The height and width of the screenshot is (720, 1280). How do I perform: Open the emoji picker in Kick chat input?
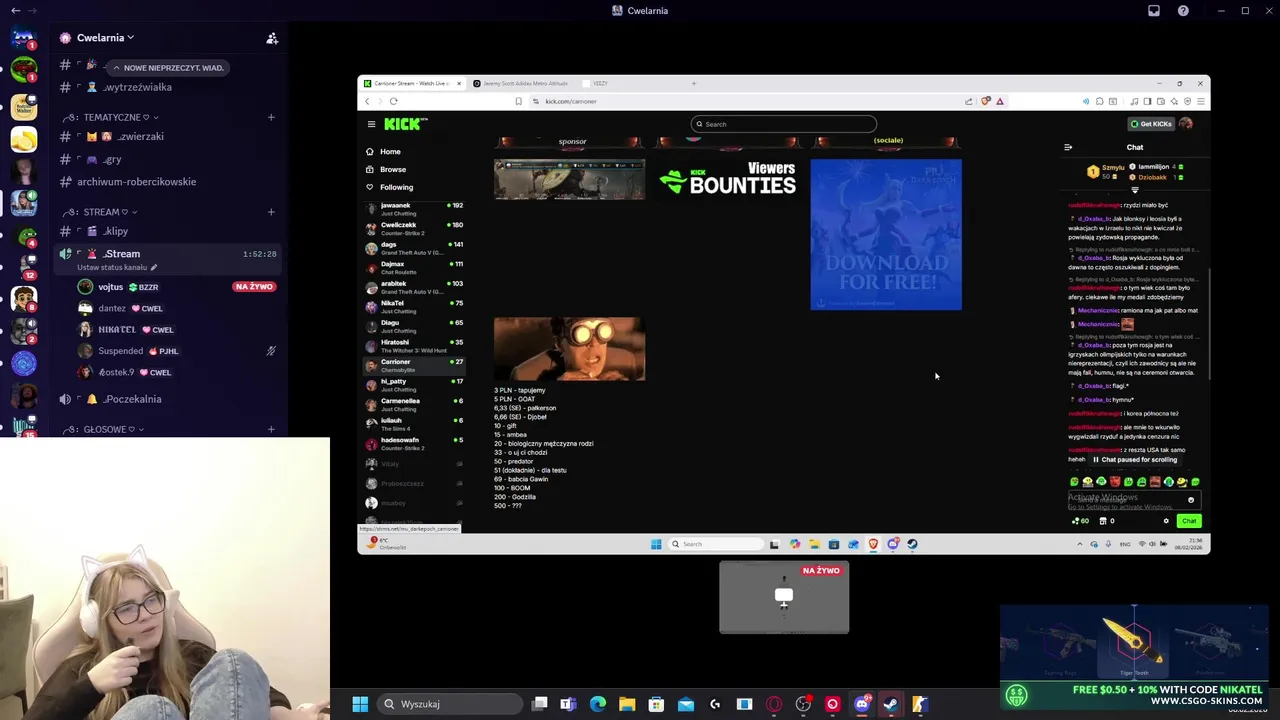[x=1191, y=500]
